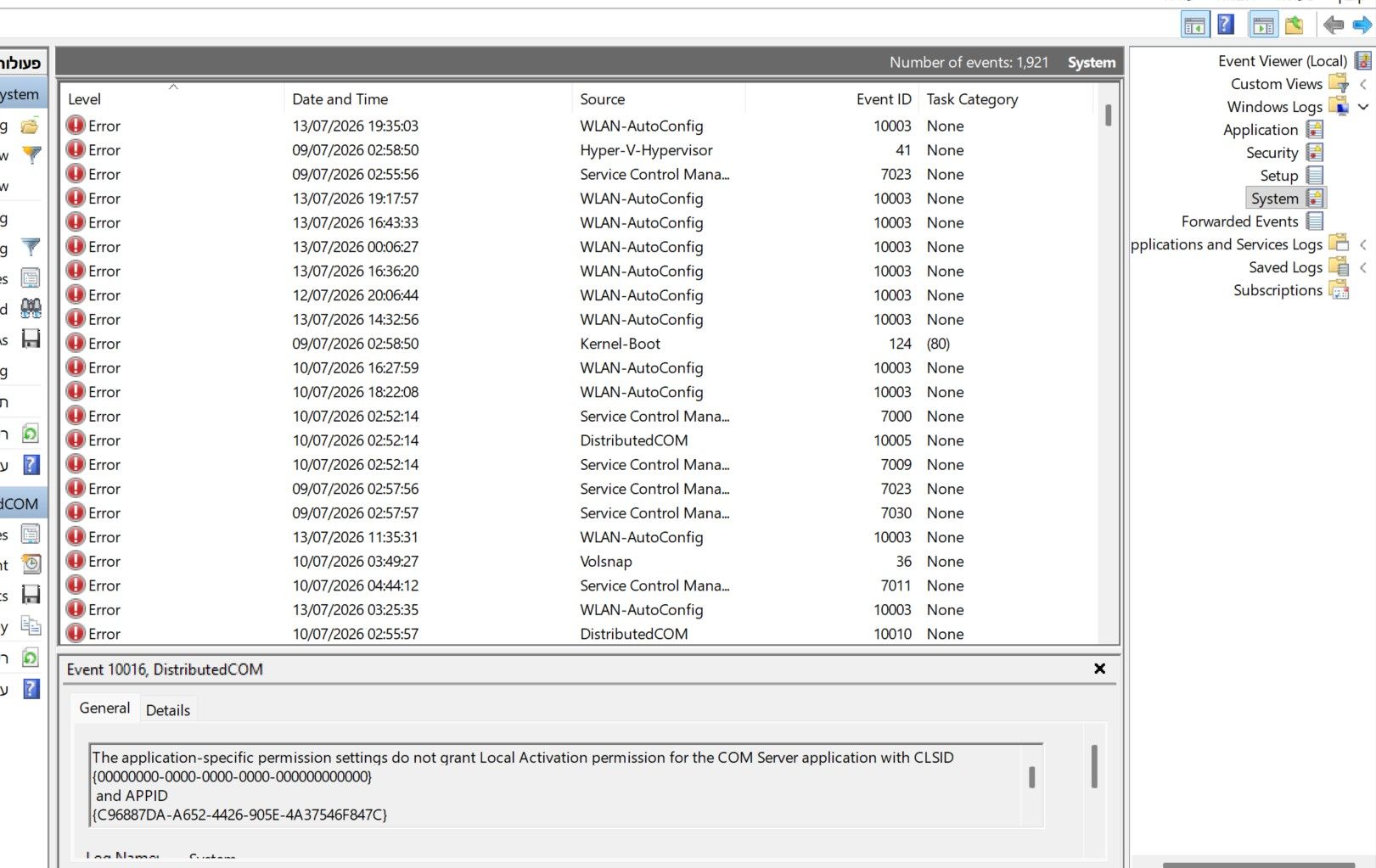This screenshot has width=1376, height=868.
Task: Click the gray Back arrow toolbar icon
Action: click(x=1334, y=25)
